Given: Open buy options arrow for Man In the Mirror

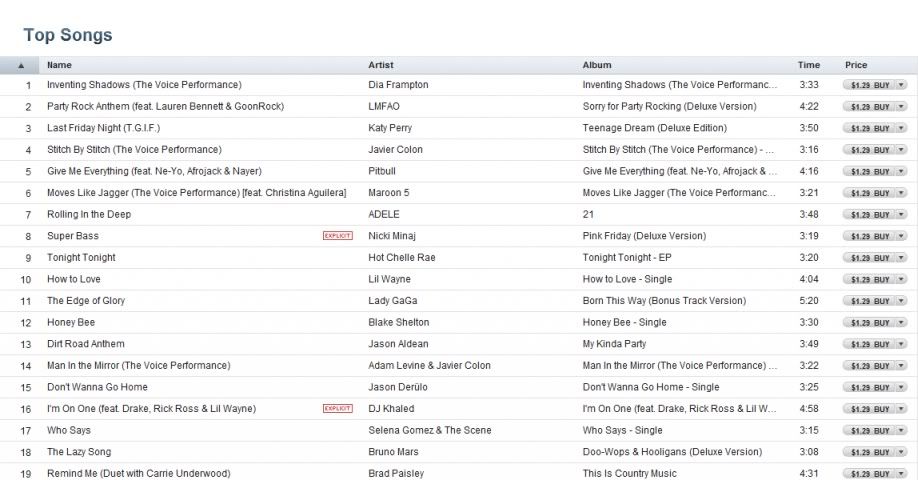Looking at the screenshot, I should click(902, 366).
